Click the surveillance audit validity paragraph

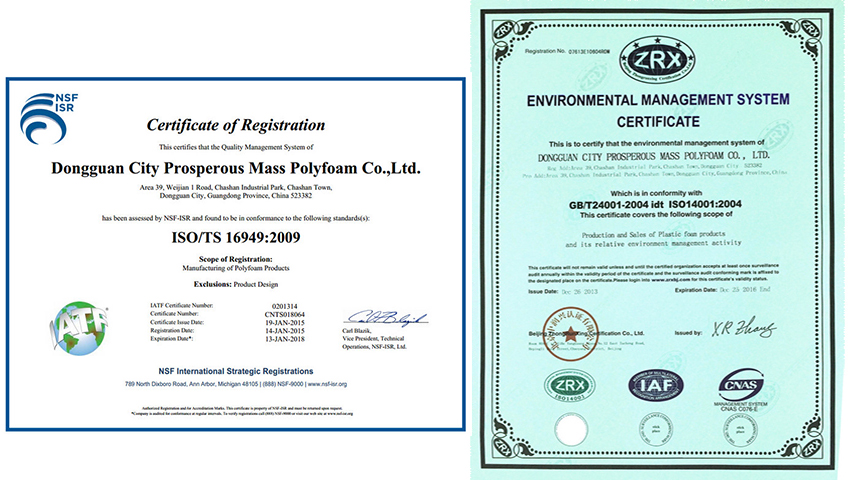point(653,273)
